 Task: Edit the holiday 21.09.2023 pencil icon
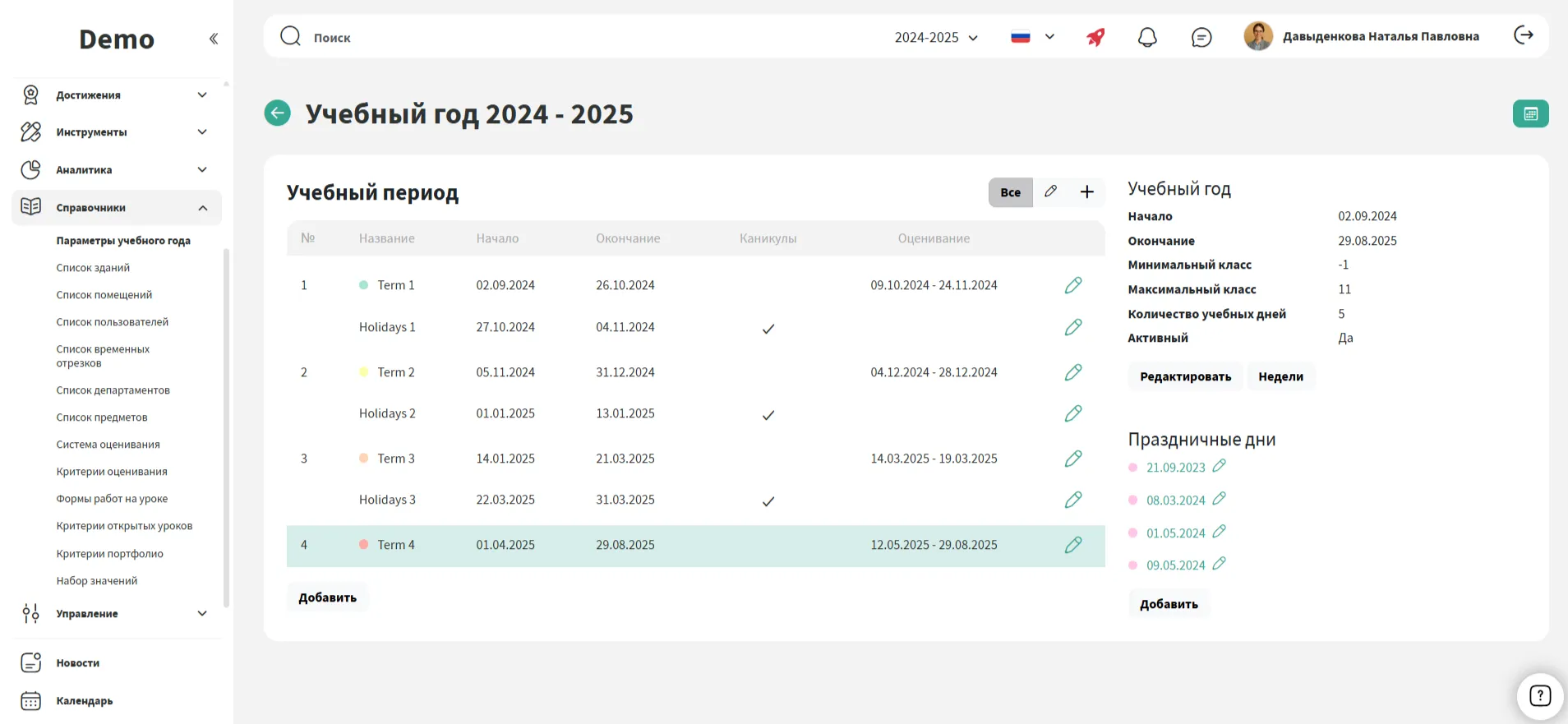(x=1219, y=466)
